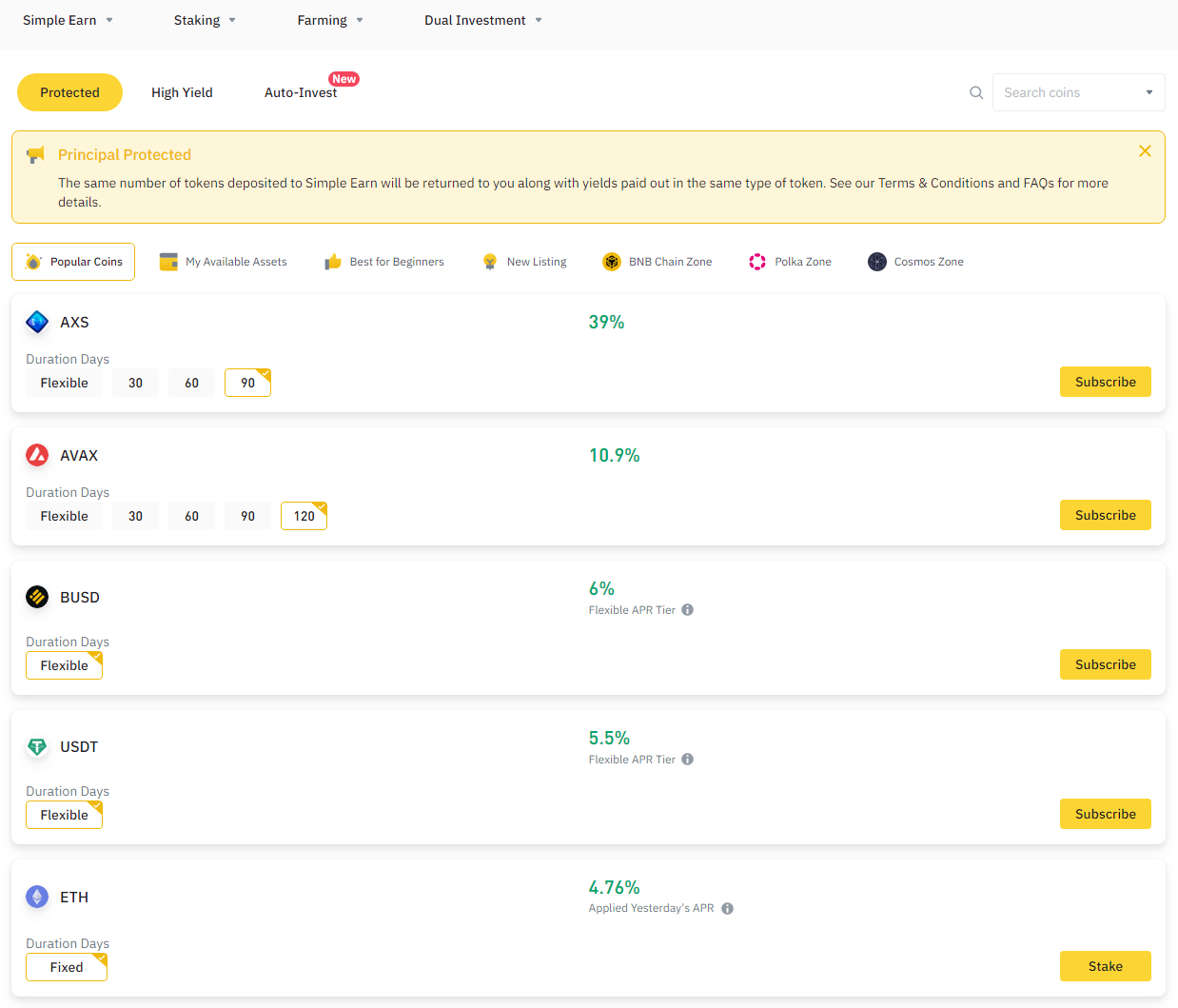Click the New badge on Auto-Invest
Viewport: 1178px width, 1008px height.
[344, 79]
